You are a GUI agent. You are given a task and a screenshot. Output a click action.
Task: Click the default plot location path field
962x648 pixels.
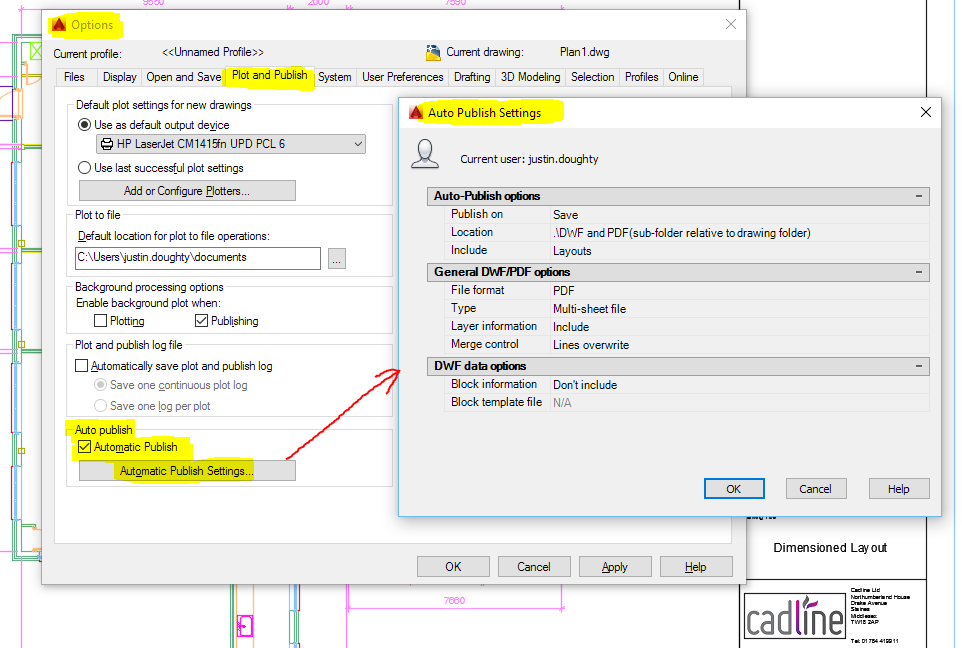pos(198,258)
